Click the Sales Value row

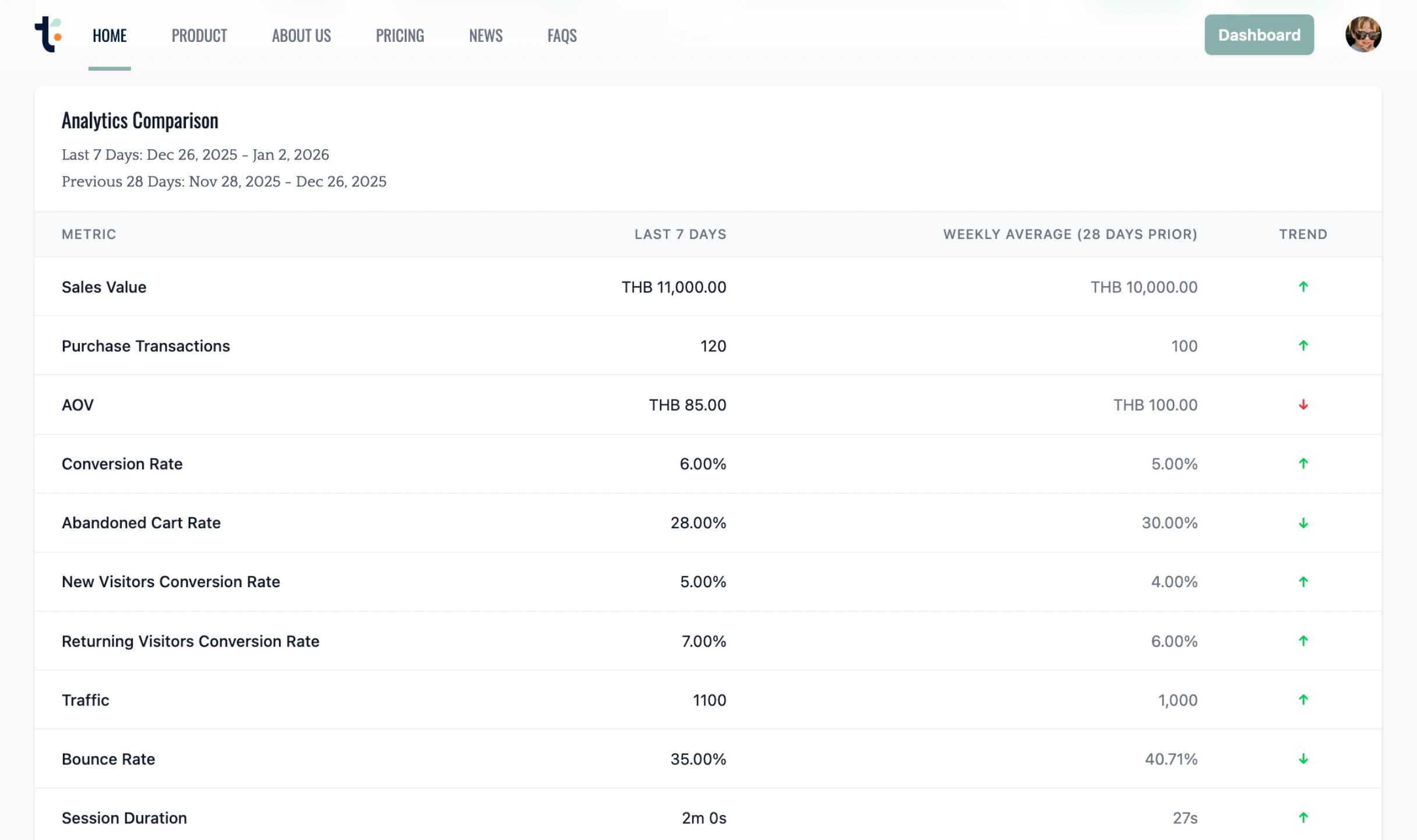tap(104, 287)
